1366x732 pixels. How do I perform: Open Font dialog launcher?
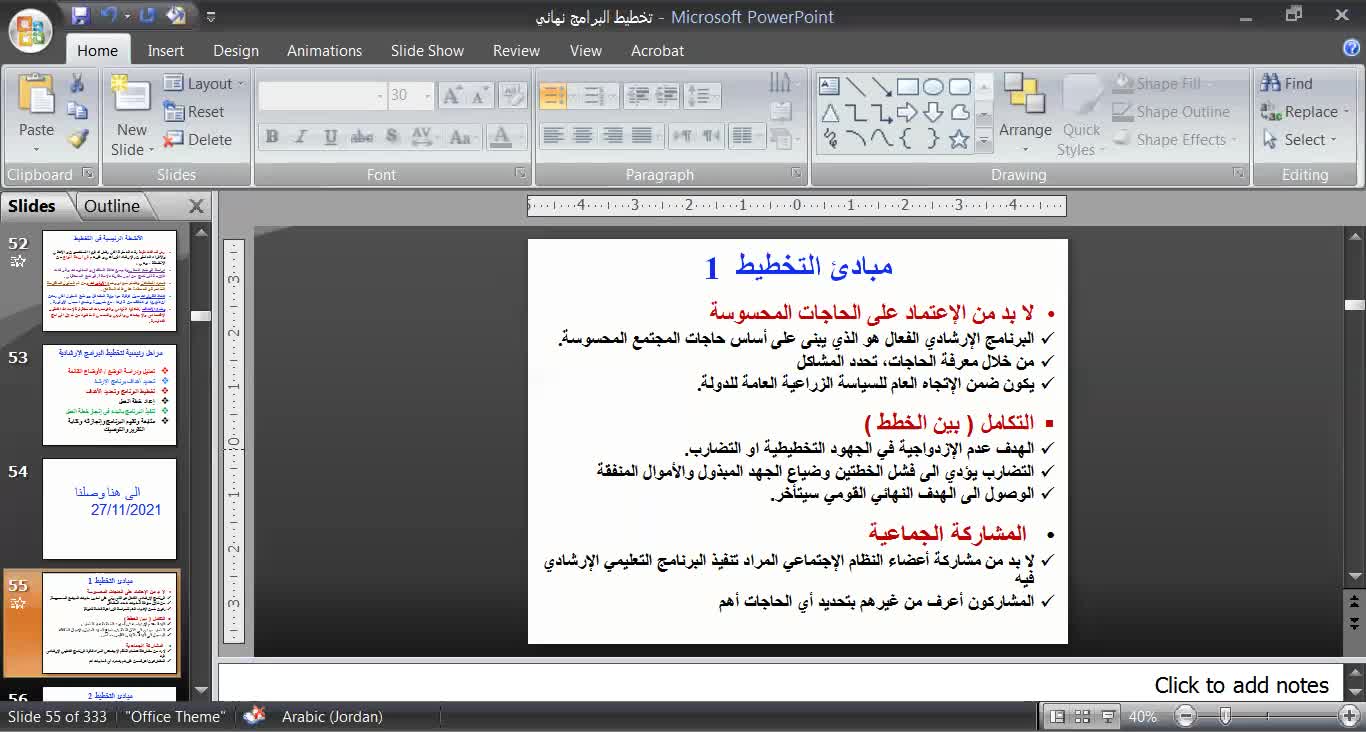click(x=521, y=174)
